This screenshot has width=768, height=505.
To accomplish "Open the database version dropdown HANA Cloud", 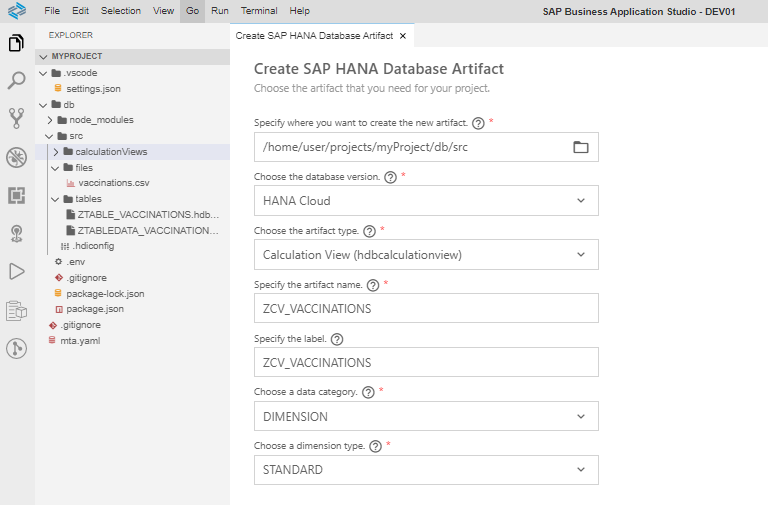I will coord(426,200).
